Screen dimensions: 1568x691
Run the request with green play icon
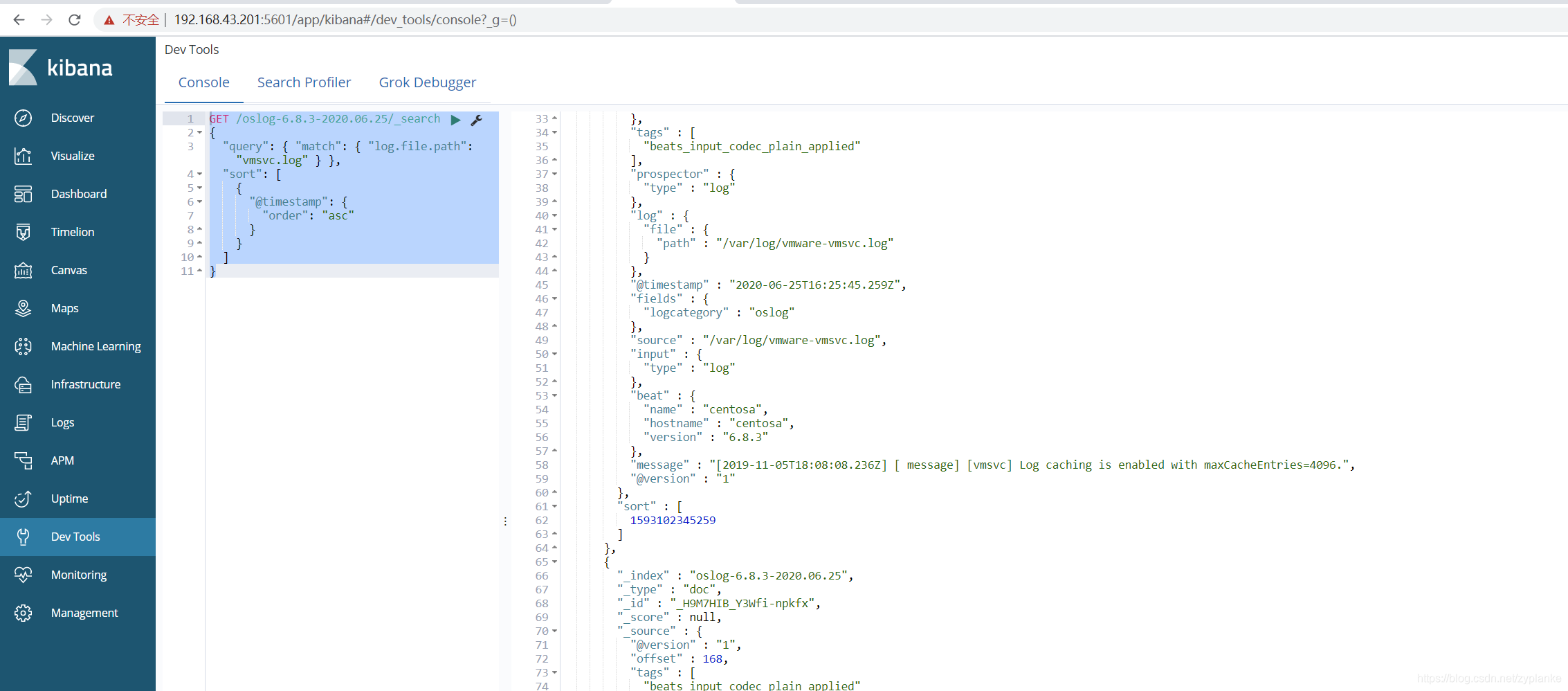[x=455, y=120]
